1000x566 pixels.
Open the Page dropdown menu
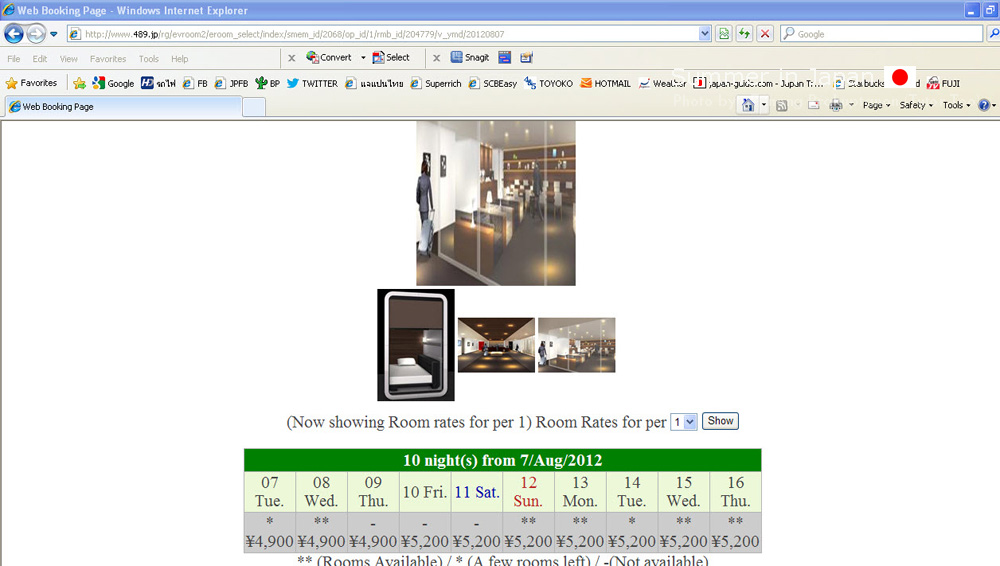(x=876, y=105)
